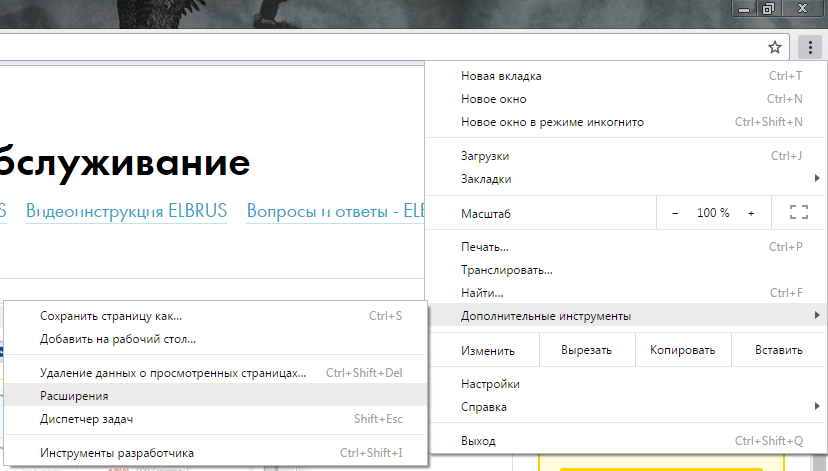Open Настройки in Chrome menu
The width and height of the screenshot is (828, 471).
point(490,384)
